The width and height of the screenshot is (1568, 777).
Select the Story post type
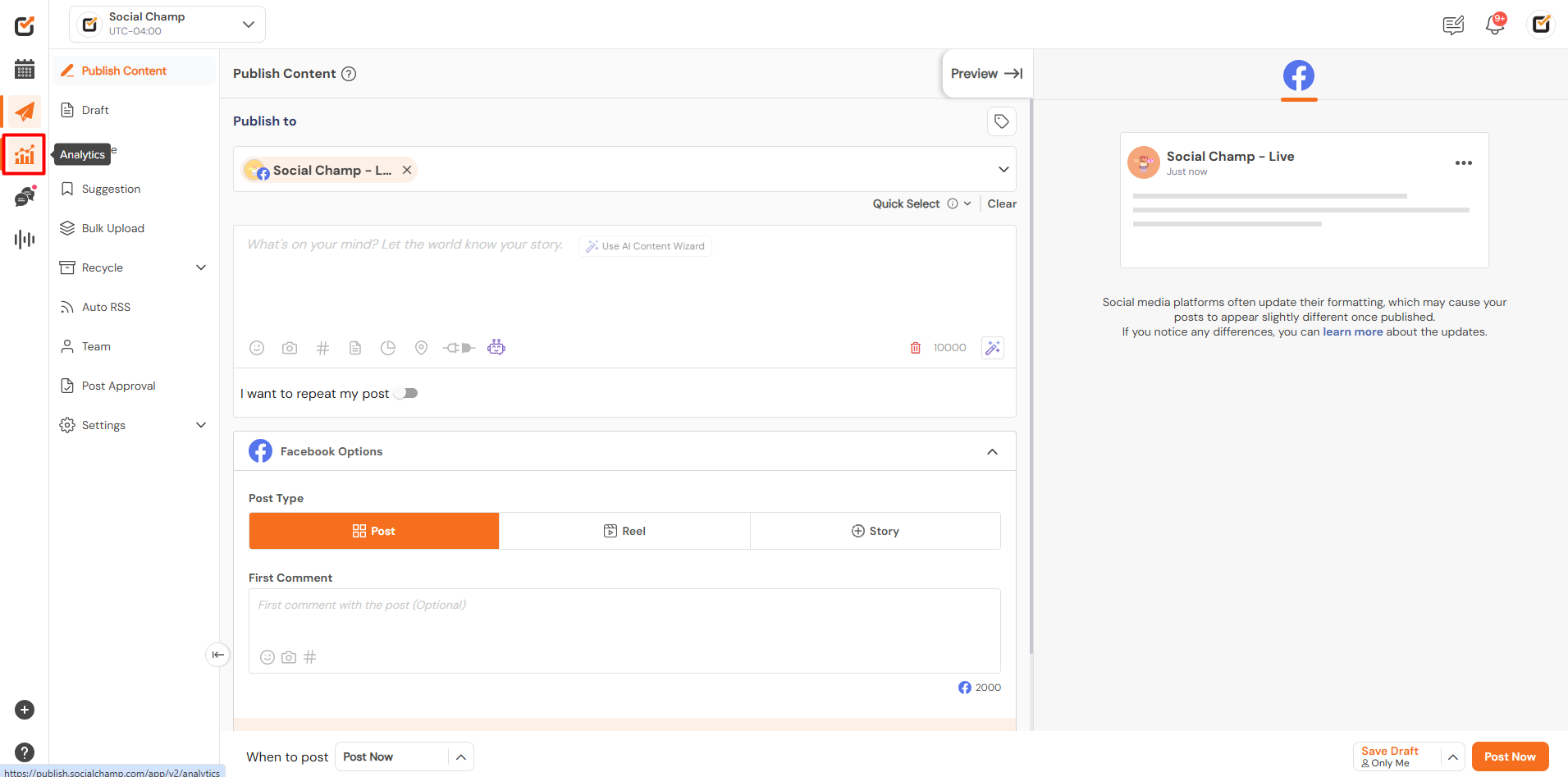[x=875, y=531]
